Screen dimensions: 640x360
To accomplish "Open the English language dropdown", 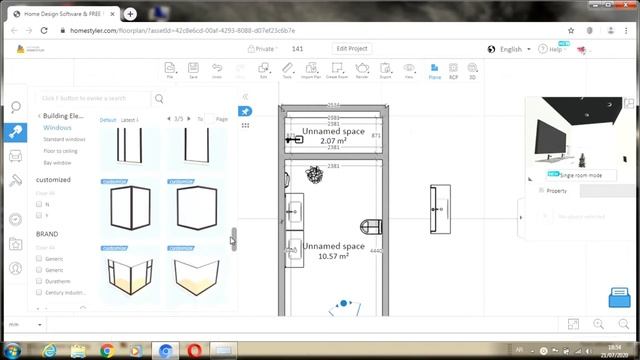I will click(x=509, y=49).
